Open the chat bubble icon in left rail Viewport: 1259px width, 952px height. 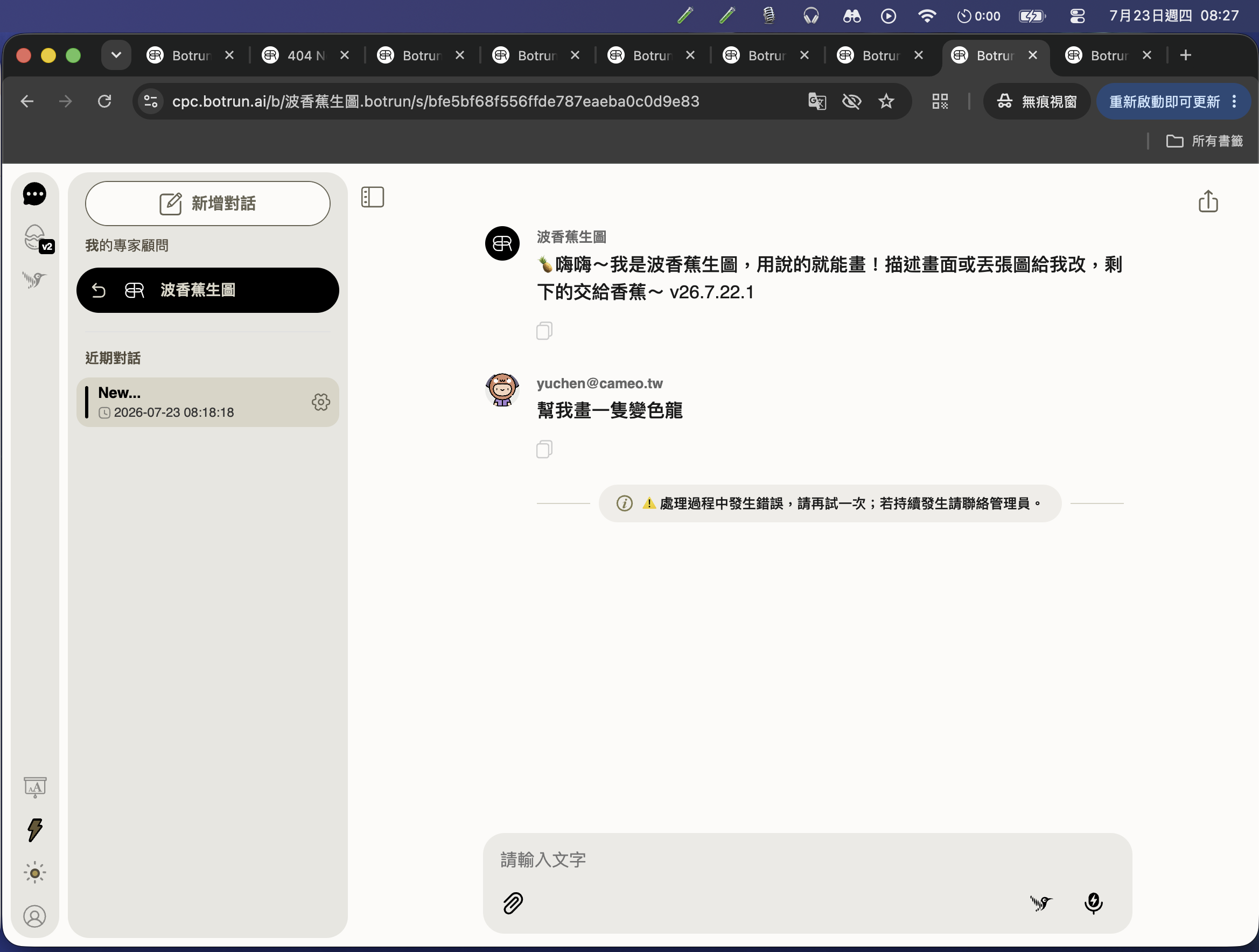(34, 194)
